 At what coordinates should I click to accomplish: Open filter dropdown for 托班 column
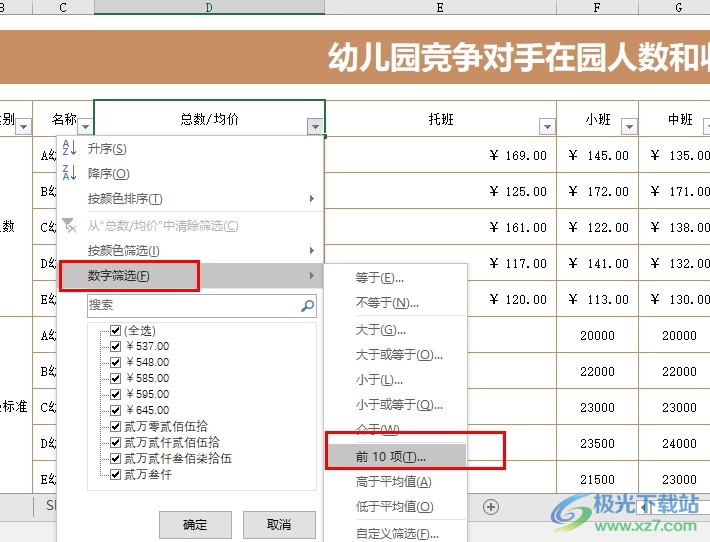point(547,126)
